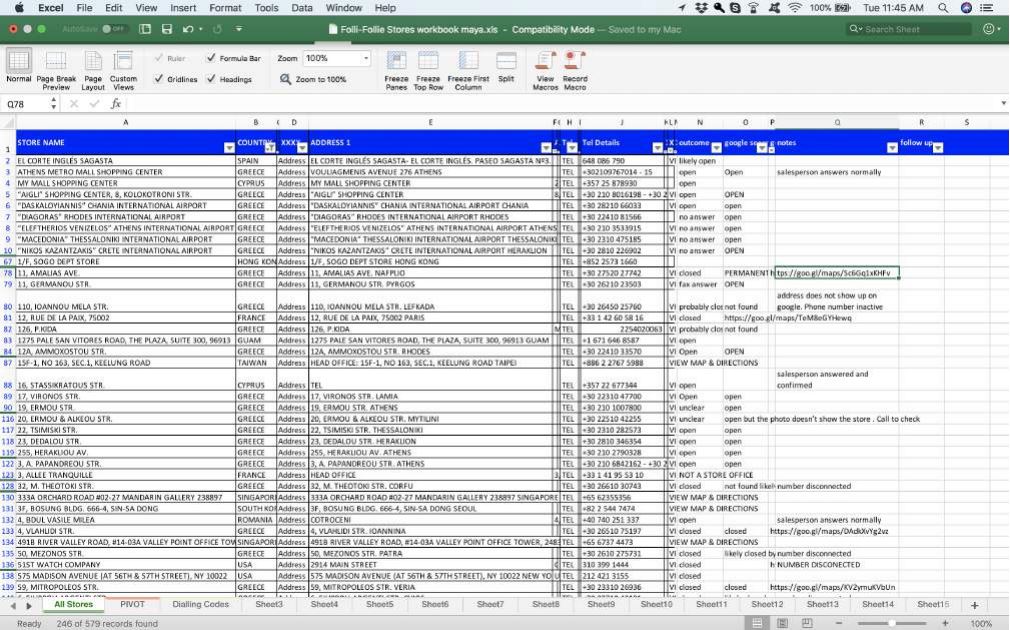Switch to the Sheet7 tab
This screenshot has width=1010, height=630.
(x=490, y=604)
